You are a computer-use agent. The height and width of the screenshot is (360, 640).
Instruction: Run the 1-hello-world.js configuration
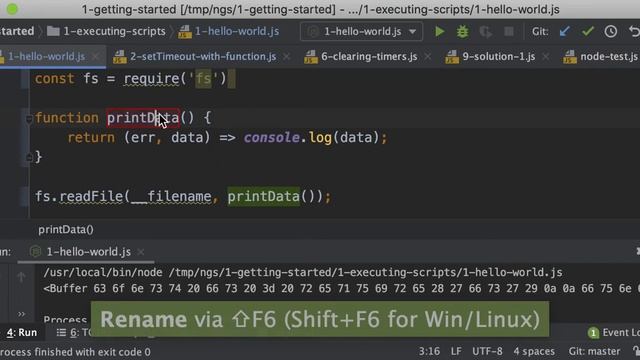(x=439, y=31)
